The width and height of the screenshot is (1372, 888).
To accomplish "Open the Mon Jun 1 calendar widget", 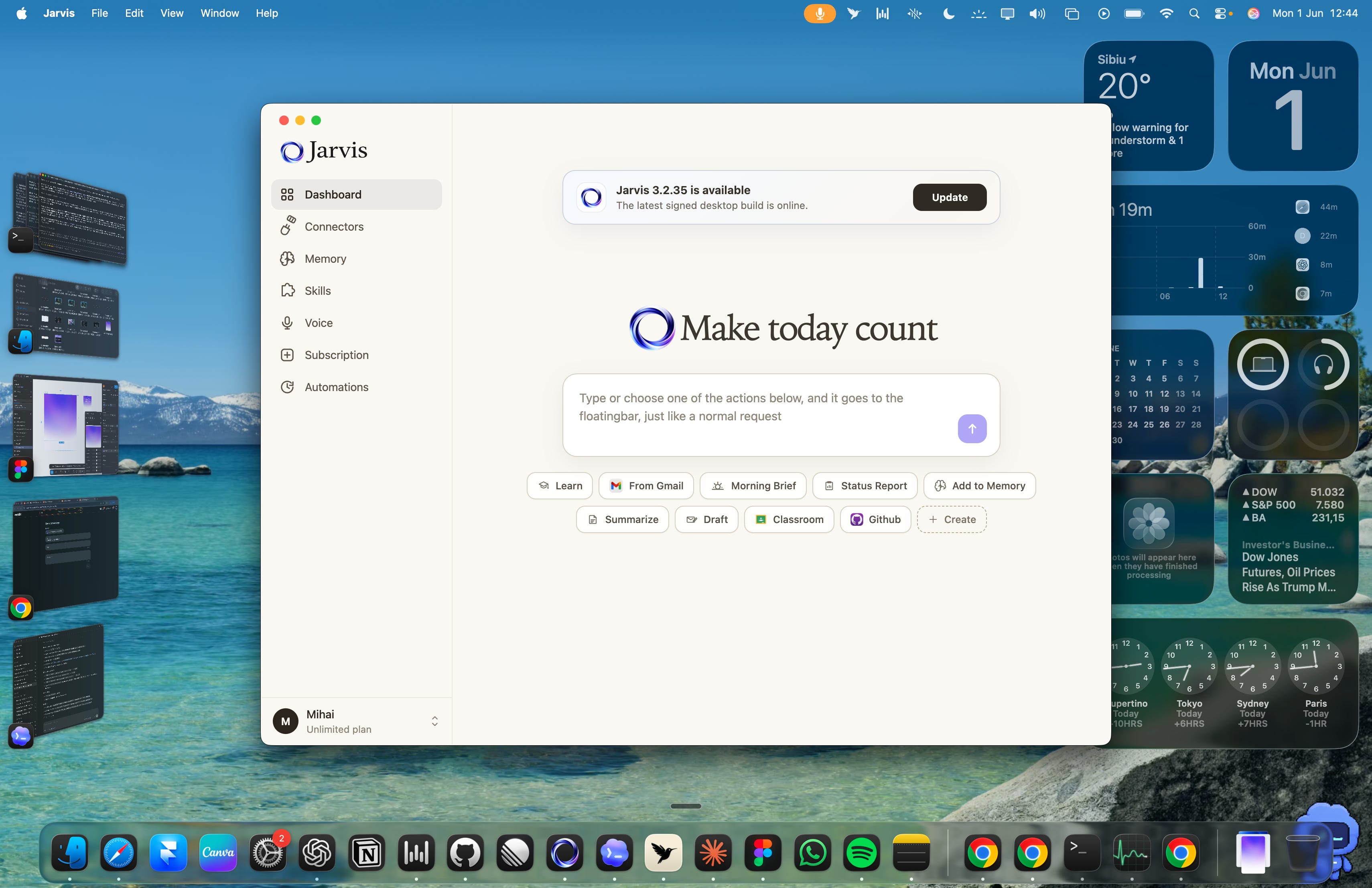I will coord(1293,105).
